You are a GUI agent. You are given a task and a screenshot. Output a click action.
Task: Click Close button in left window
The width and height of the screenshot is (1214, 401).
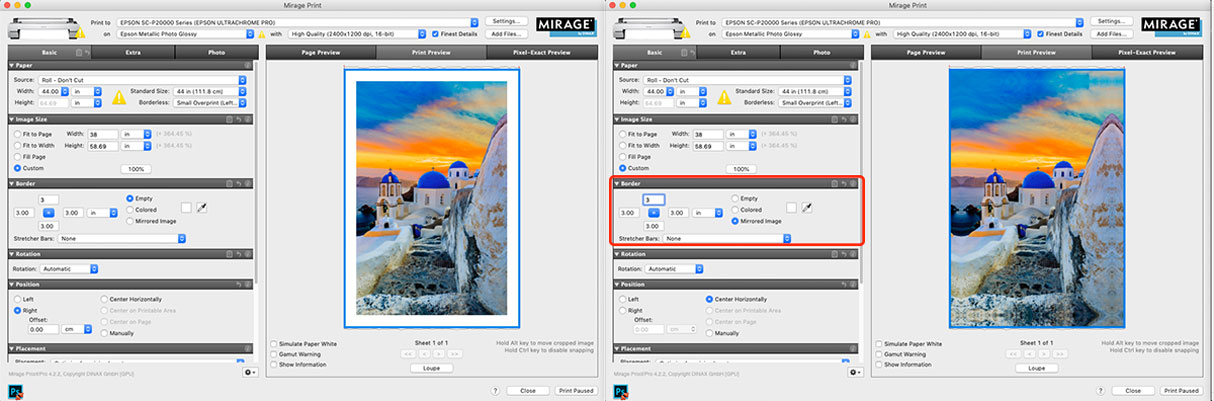[x=529, y=390]
